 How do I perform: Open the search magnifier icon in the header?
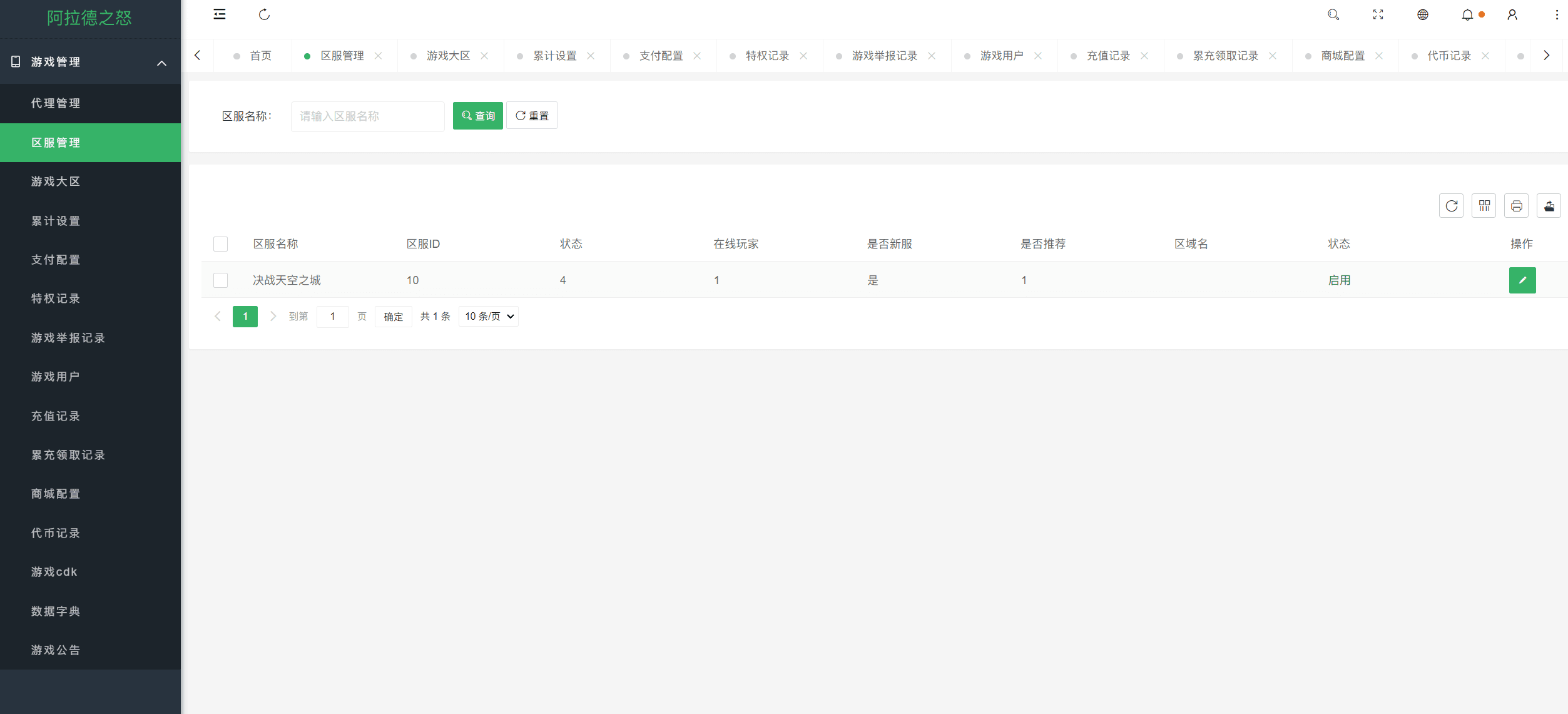tap(1333, 14)
